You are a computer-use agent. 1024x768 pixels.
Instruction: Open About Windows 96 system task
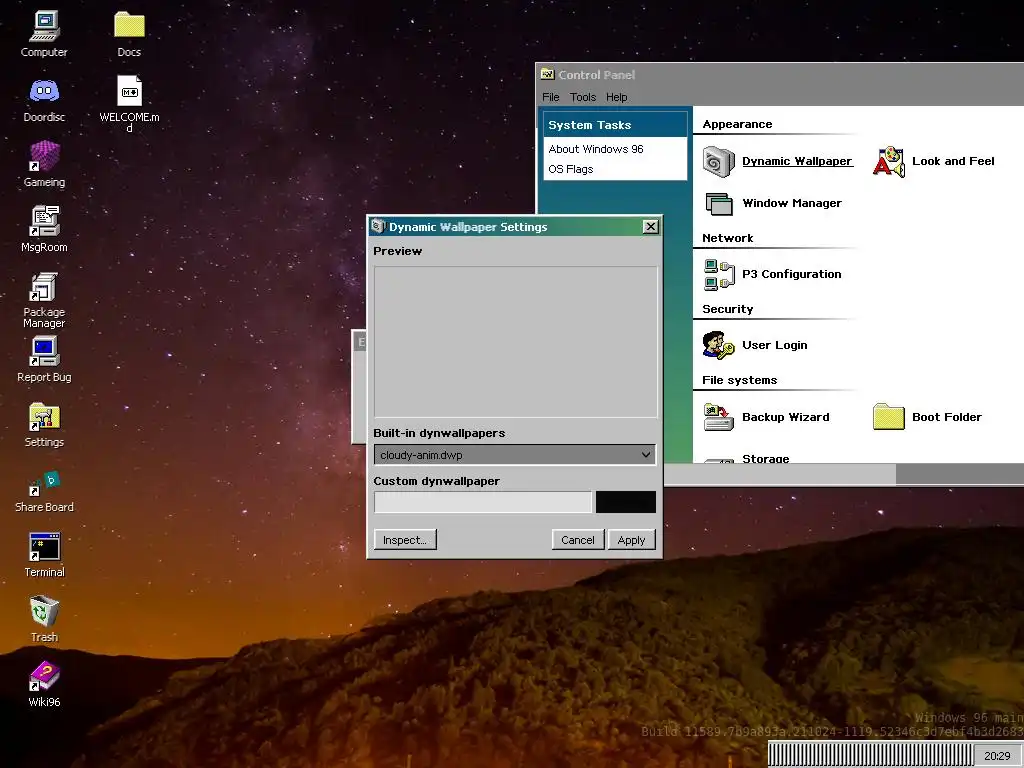pos(596,149)
